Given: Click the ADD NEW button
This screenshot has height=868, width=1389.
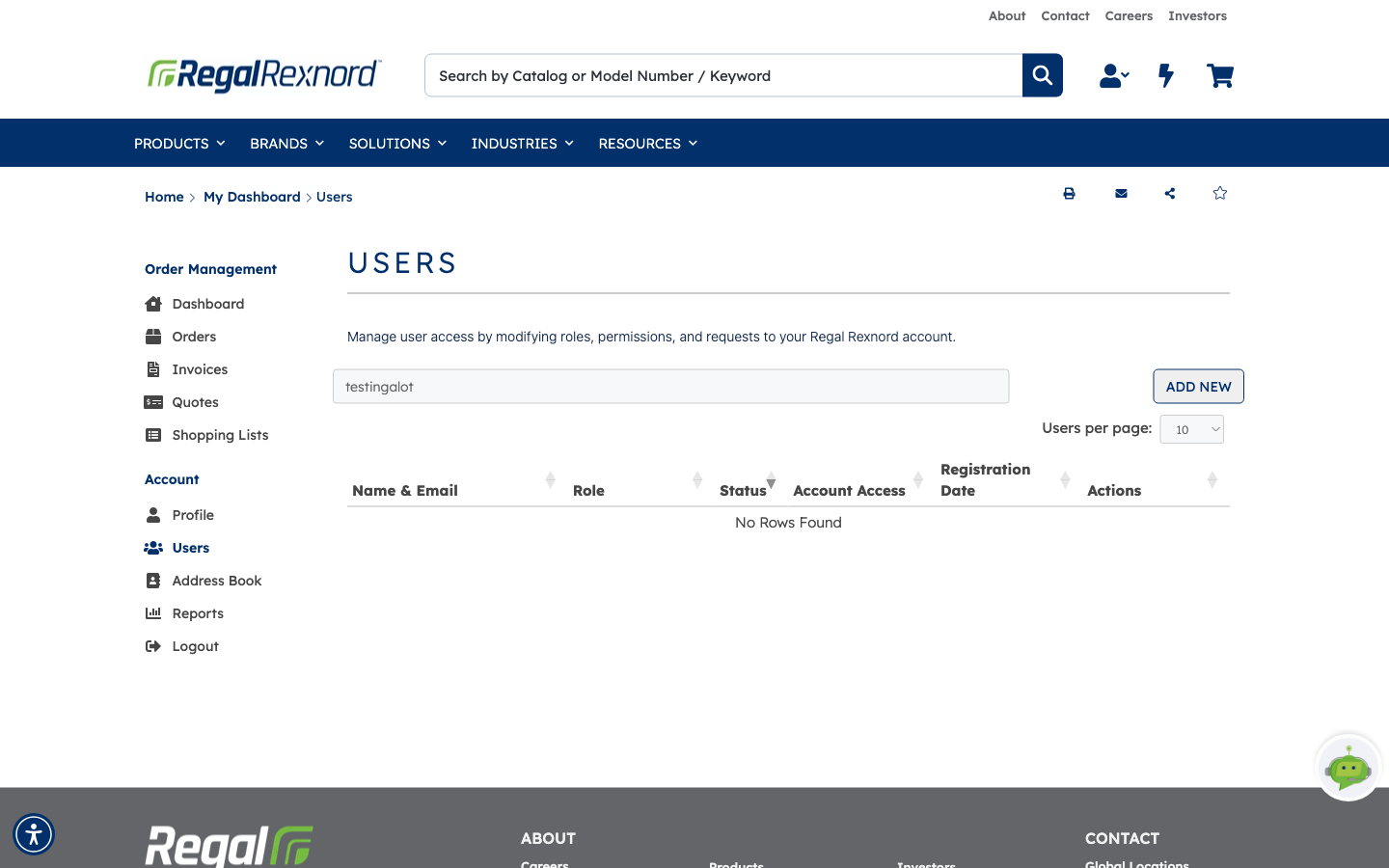Looking at the screenshot, I should [1199, 387].
